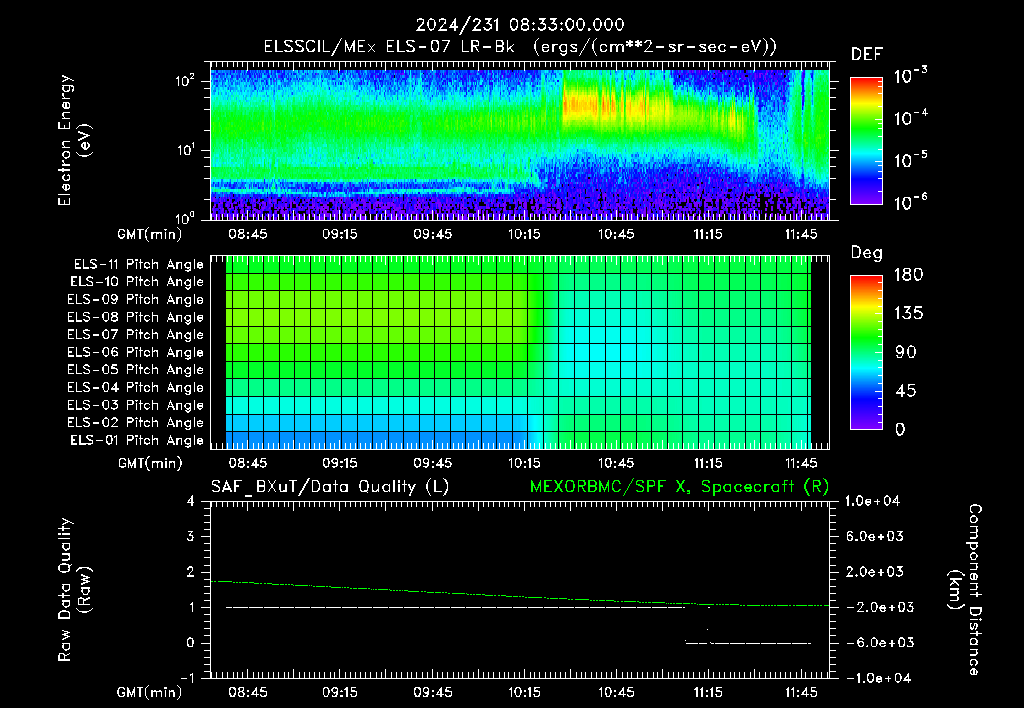This screenshot has width=1024, height=708.
Task: Click the ELS-04 Pitch Angle label
Action: click(x=135, y=387)
